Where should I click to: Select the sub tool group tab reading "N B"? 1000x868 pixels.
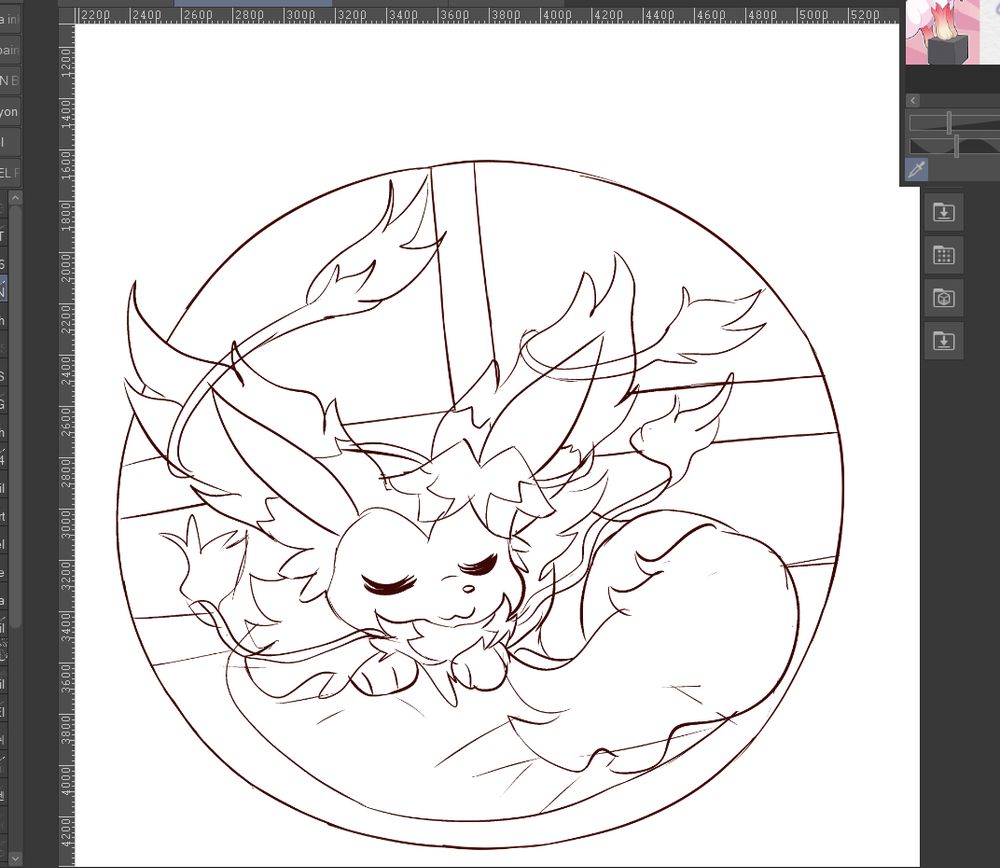tap(10, 81)
